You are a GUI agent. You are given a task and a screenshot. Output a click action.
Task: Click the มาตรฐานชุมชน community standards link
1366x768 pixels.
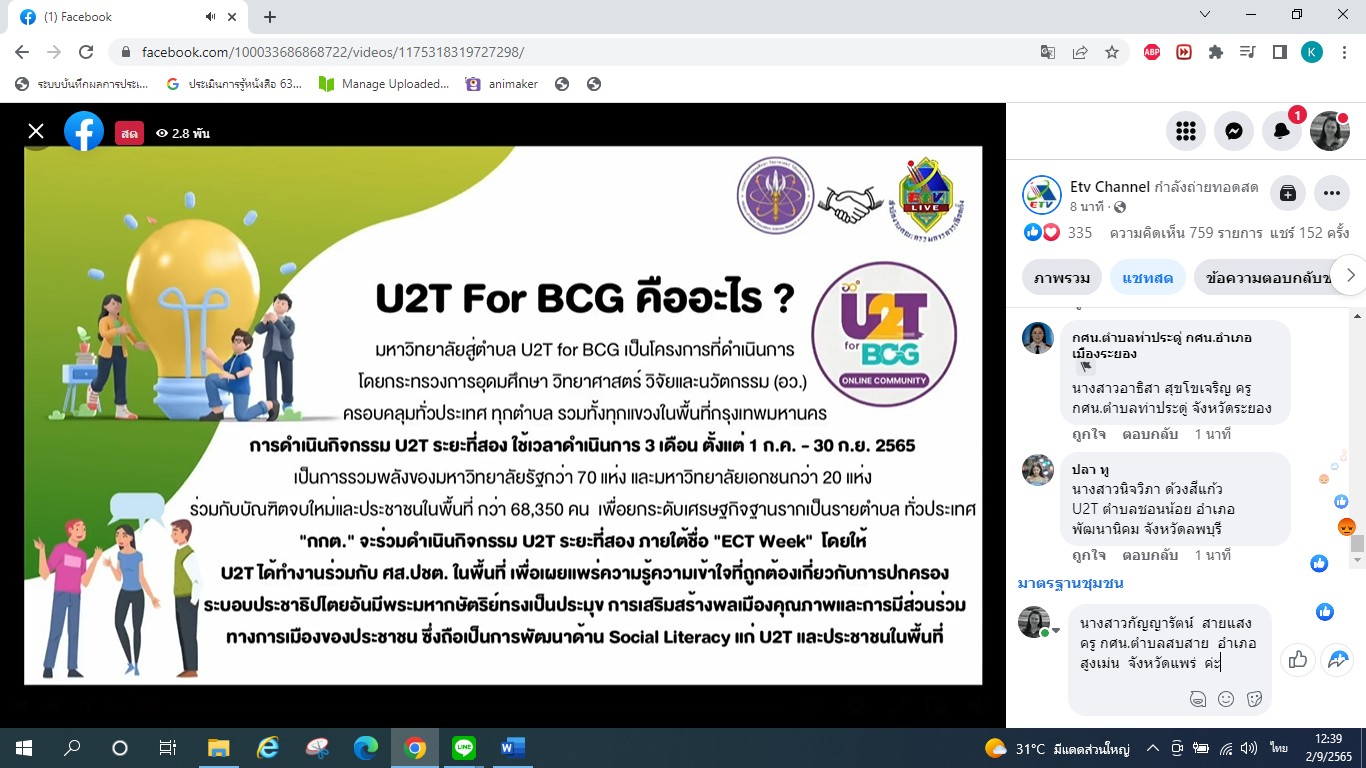tap(1070, 583)
